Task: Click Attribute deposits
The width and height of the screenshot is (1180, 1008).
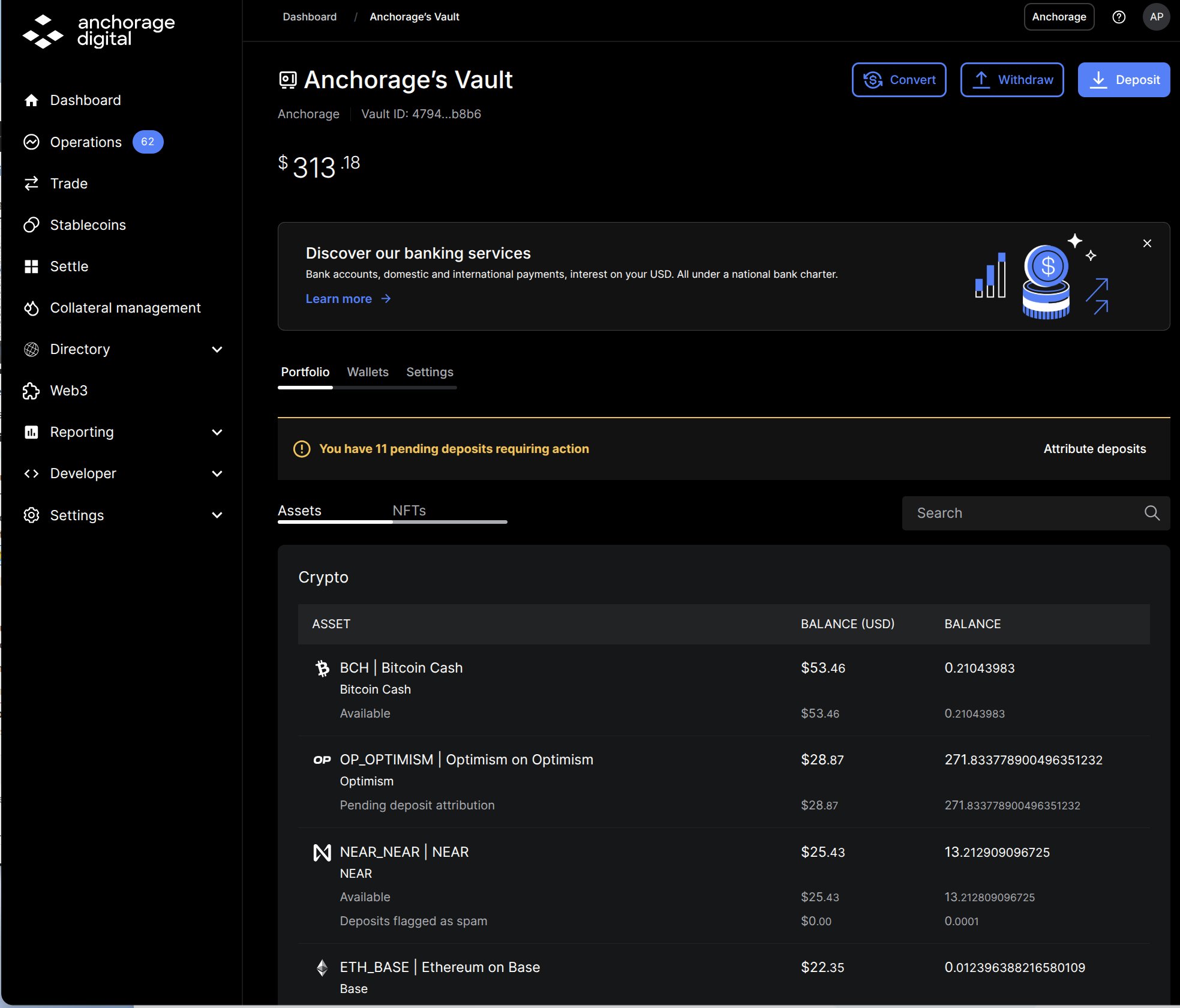Action: coord(1094,449)
